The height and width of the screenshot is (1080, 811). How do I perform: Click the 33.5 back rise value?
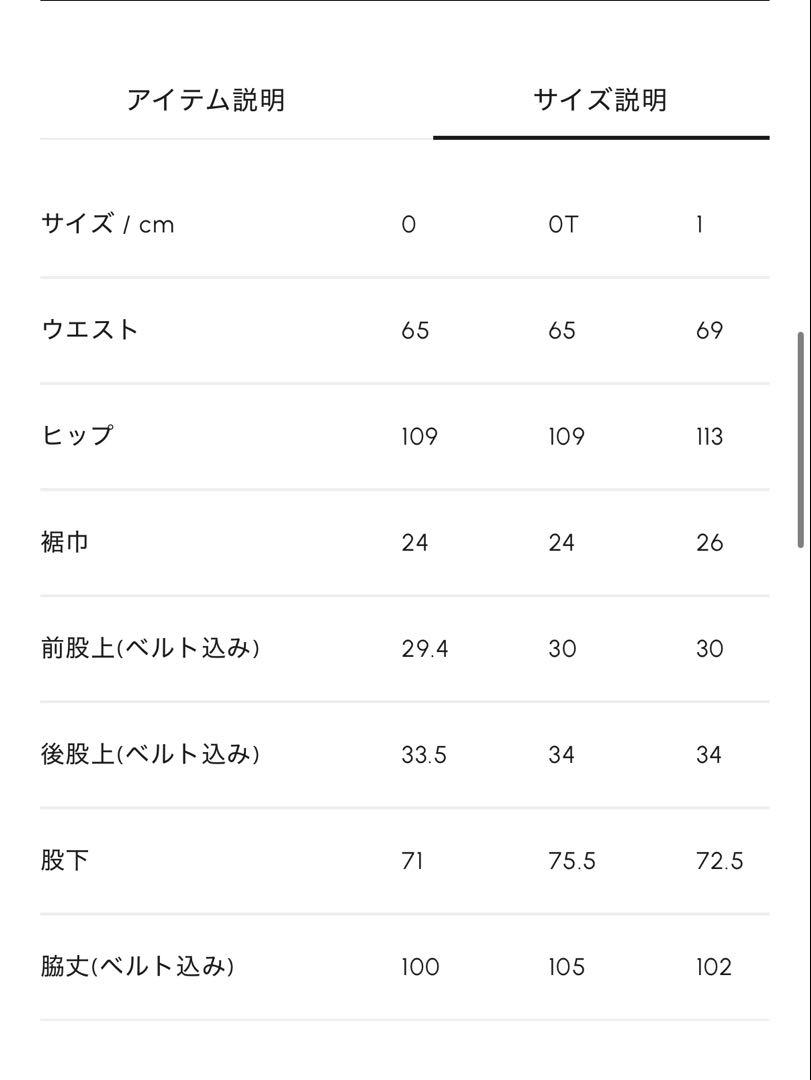(424, 755)
